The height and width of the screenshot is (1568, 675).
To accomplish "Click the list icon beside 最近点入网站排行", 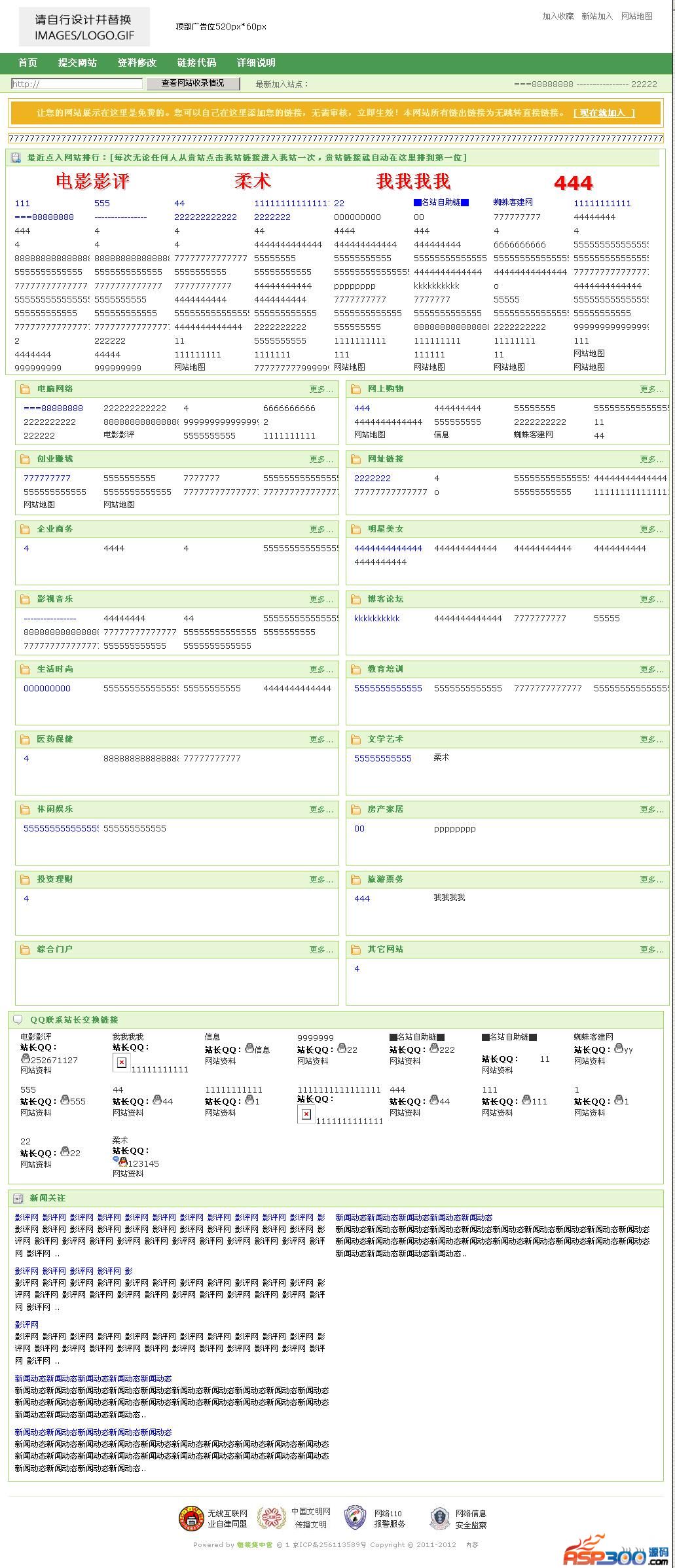I will coord(15,158).
